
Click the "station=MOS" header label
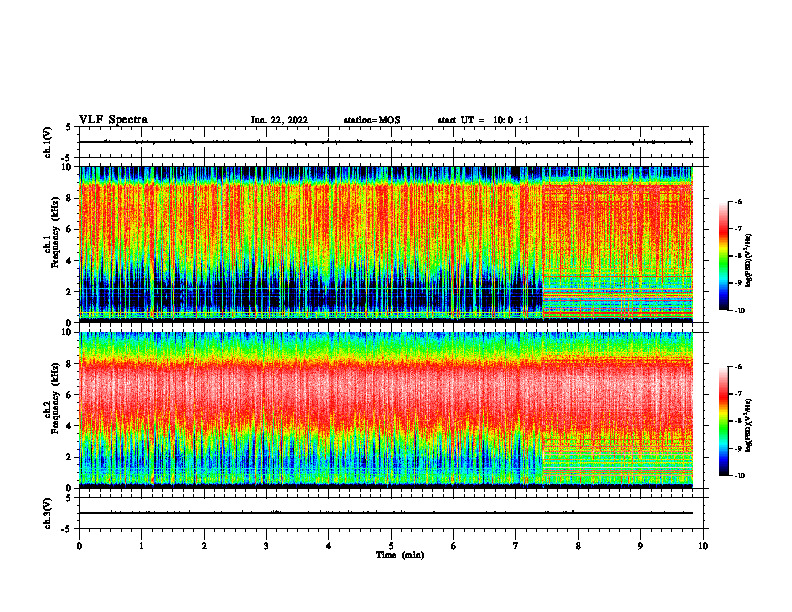(x=372, y=120)
